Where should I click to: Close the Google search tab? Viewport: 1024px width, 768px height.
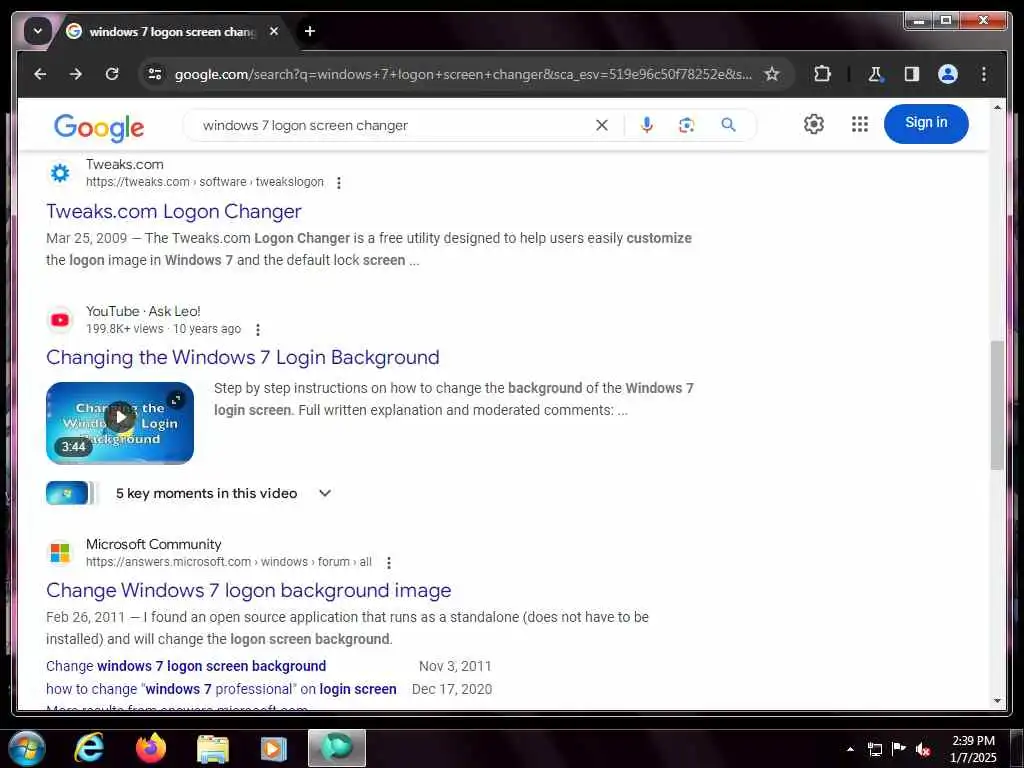coord(274,31)
